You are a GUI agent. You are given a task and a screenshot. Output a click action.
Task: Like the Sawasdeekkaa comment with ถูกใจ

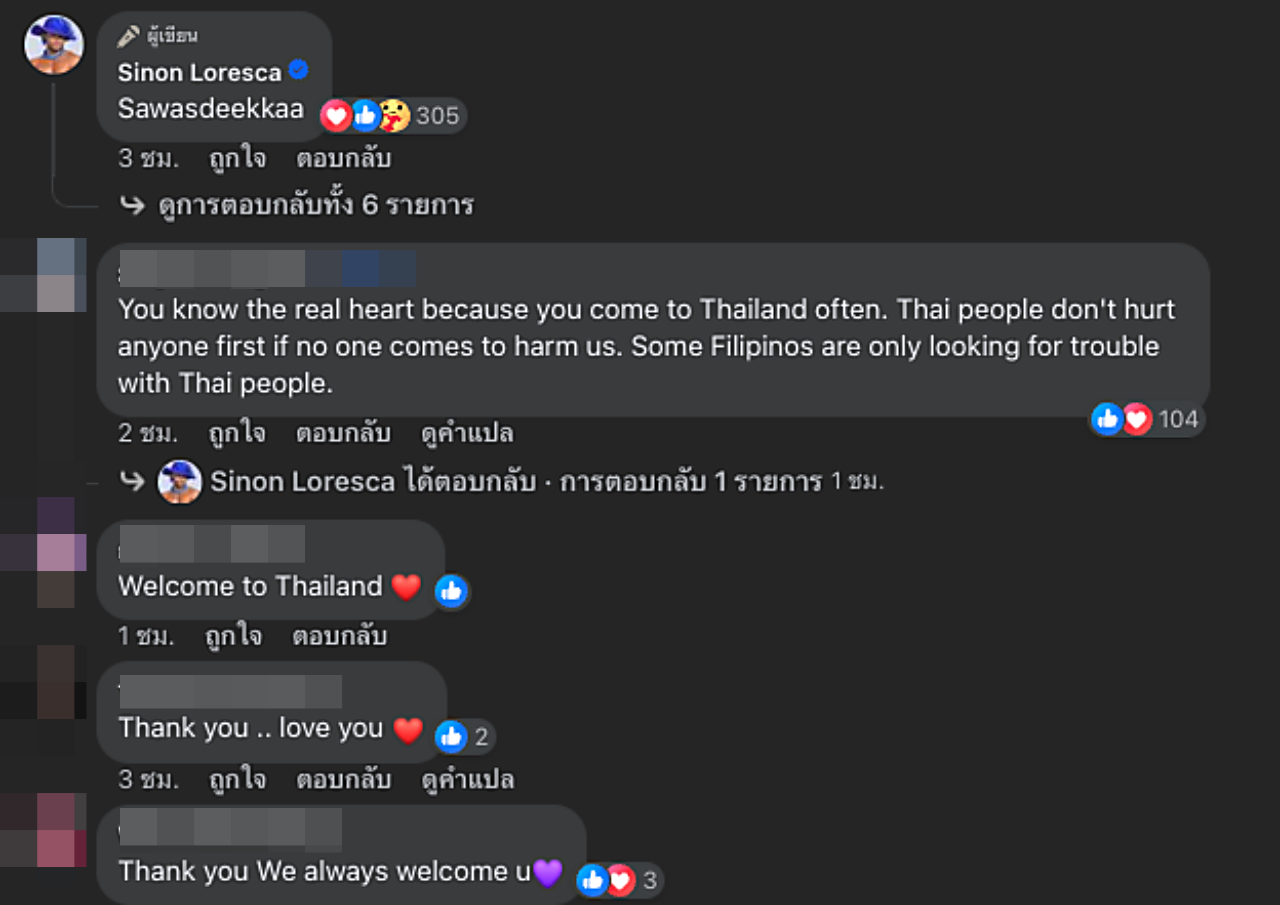coord(237,158)
